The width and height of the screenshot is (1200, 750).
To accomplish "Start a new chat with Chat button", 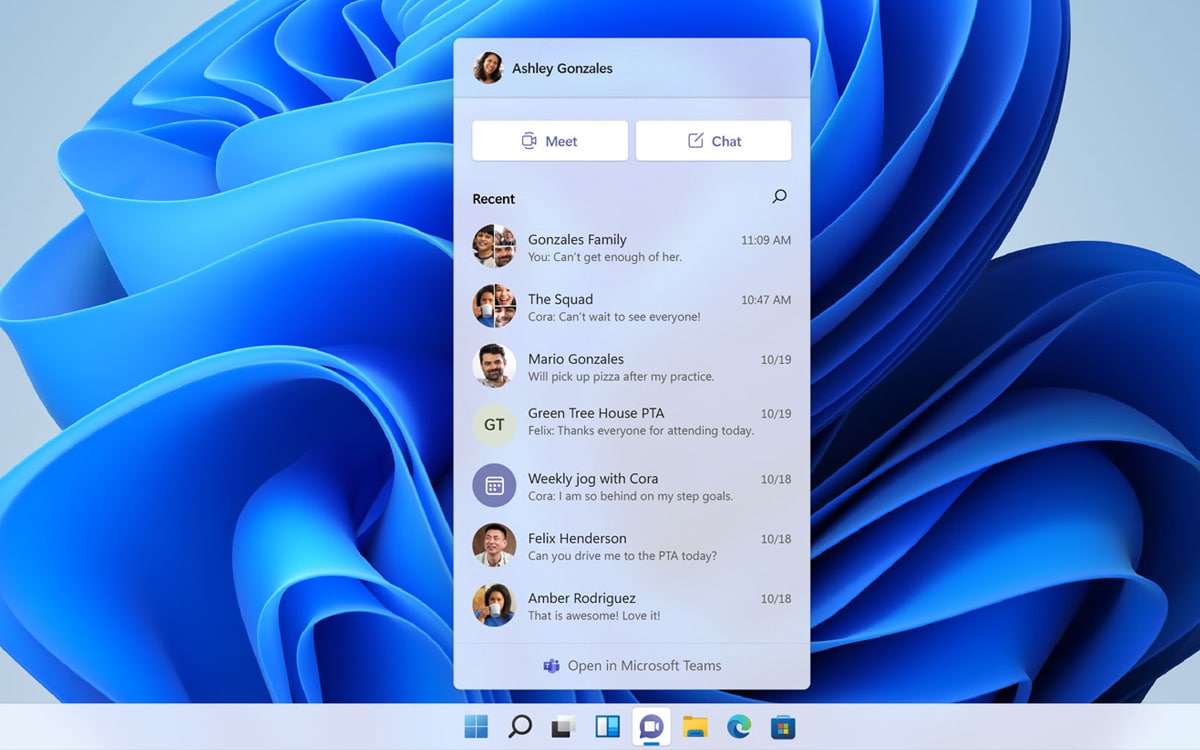I will (x=713, y=141).
